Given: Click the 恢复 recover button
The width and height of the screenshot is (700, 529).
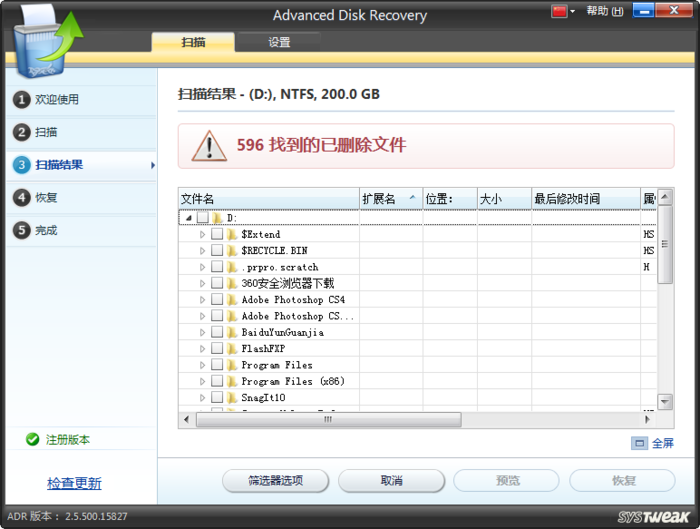Looking at the screenshot, I should click(622, 481).
